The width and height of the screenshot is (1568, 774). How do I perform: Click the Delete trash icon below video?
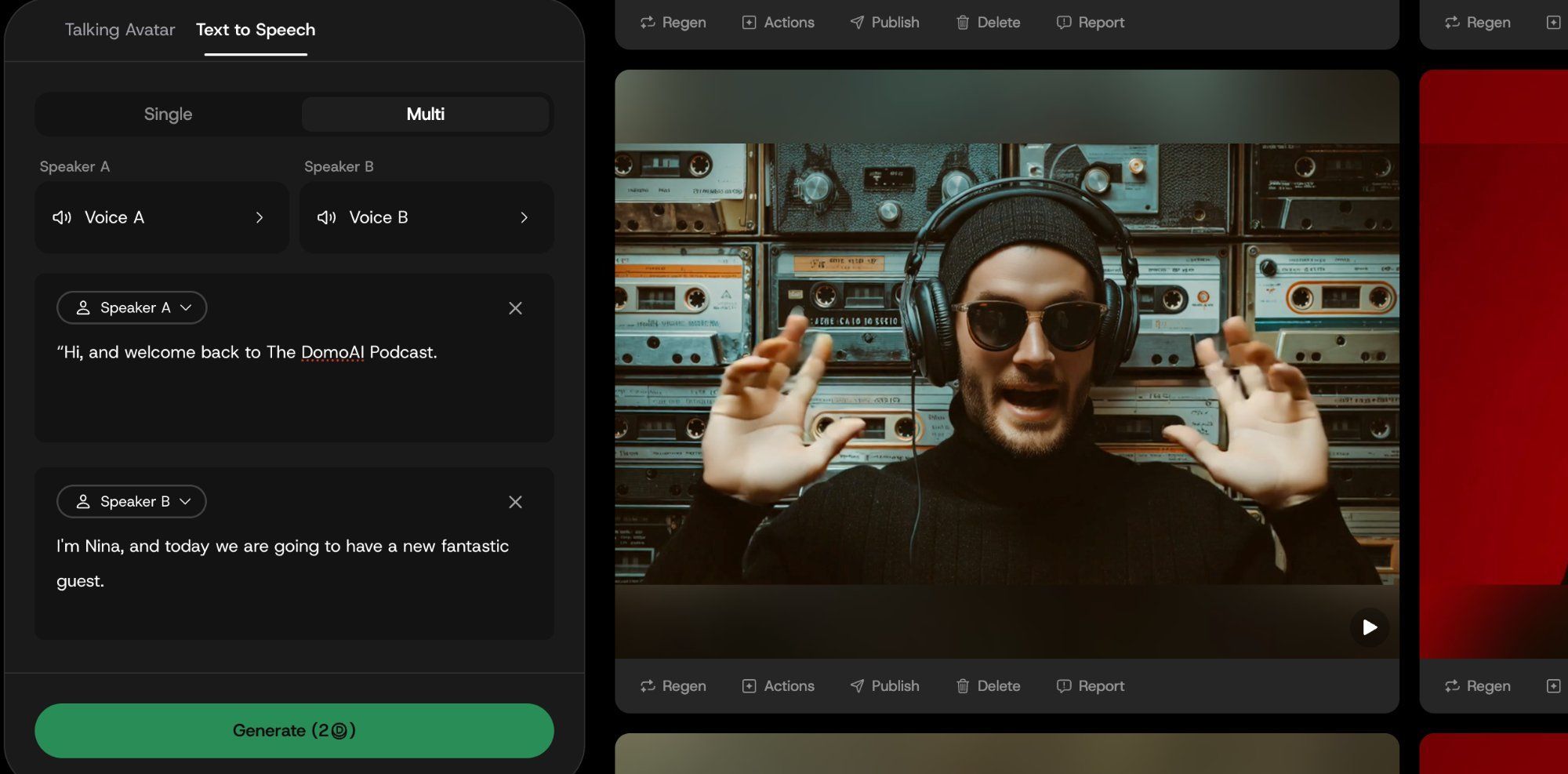tap(963, 686)
